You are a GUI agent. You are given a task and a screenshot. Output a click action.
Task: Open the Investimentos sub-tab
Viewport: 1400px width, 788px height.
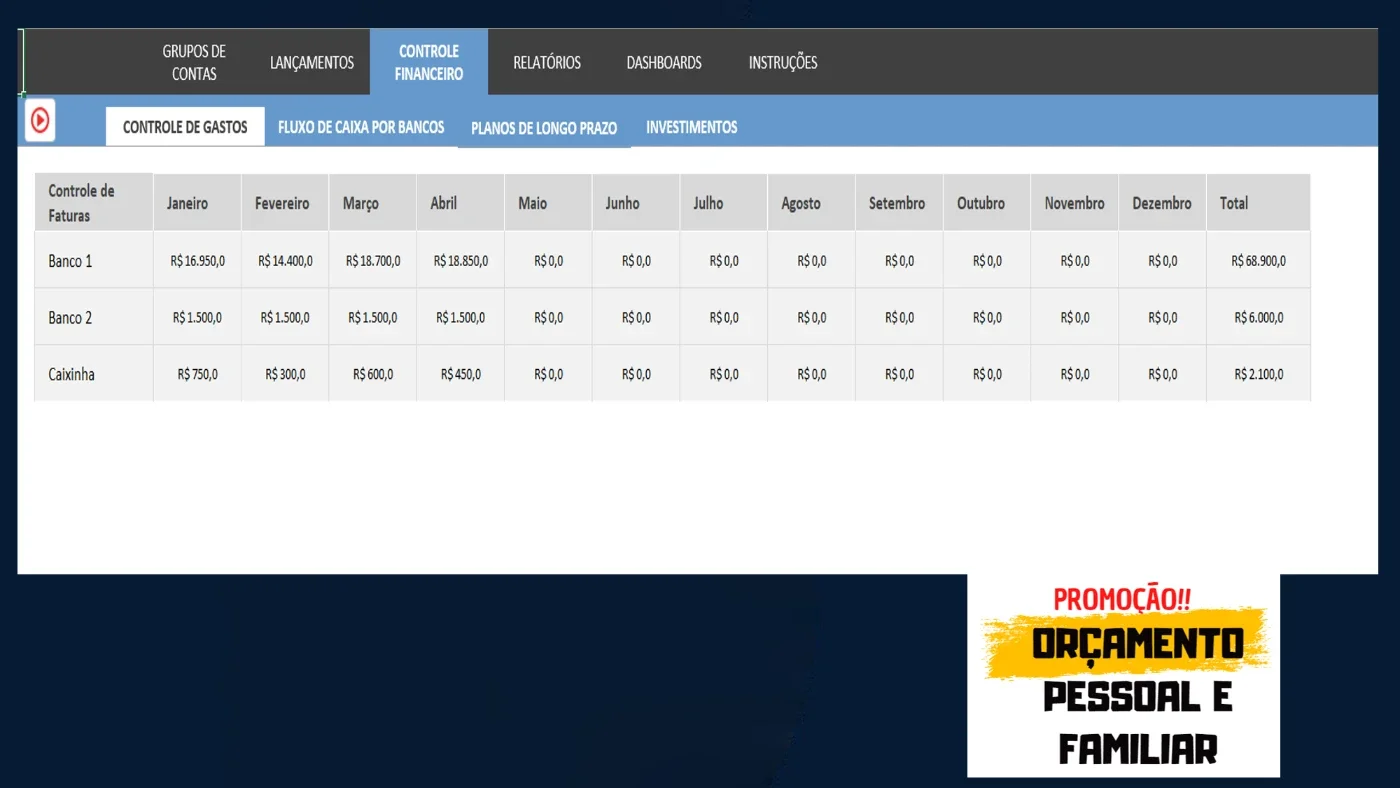point(692,127)
